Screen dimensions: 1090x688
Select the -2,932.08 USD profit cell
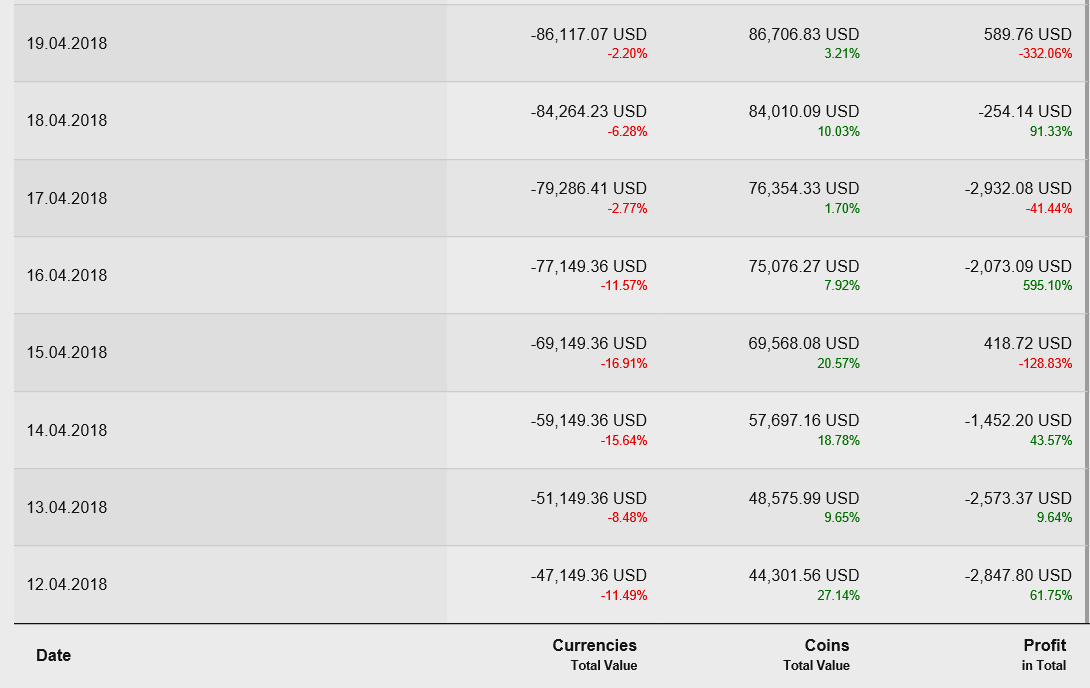tap(1018, 188)
